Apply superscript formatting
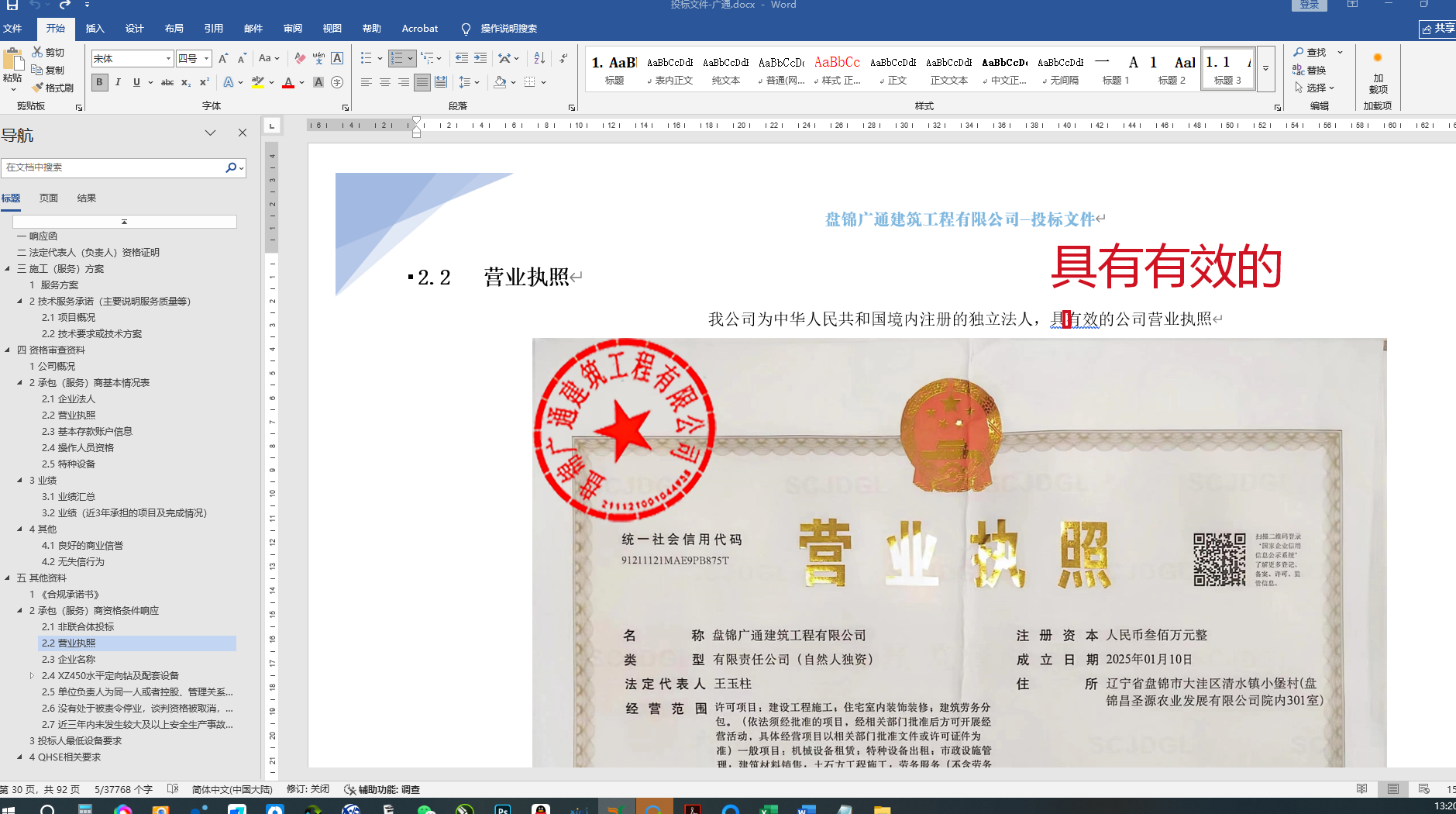 pyautogui.click(x=205, y=82)
